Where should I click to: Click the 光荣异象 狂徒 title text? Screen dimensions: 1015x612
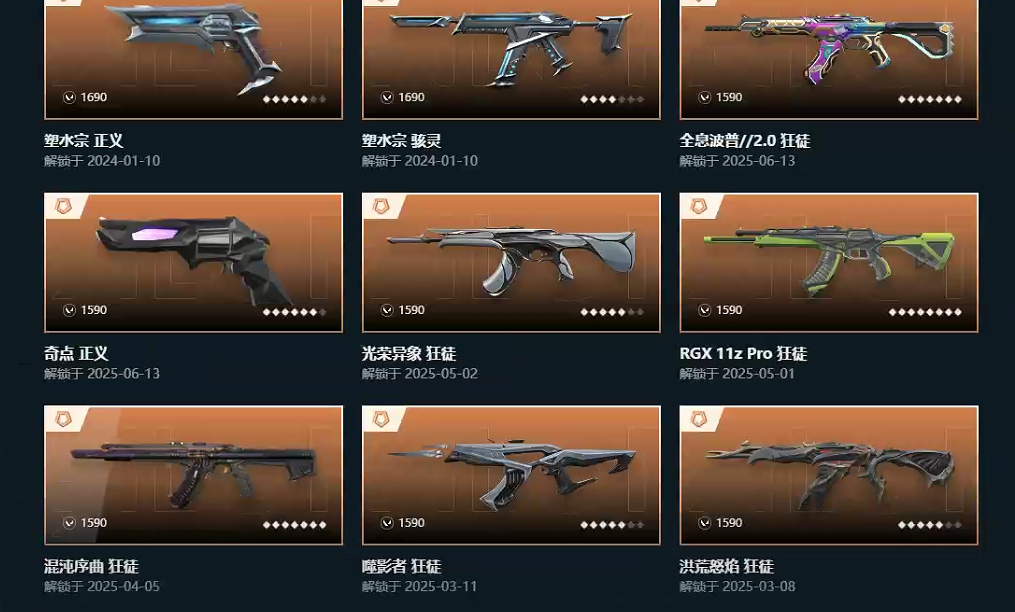click(x=409, y=354)
